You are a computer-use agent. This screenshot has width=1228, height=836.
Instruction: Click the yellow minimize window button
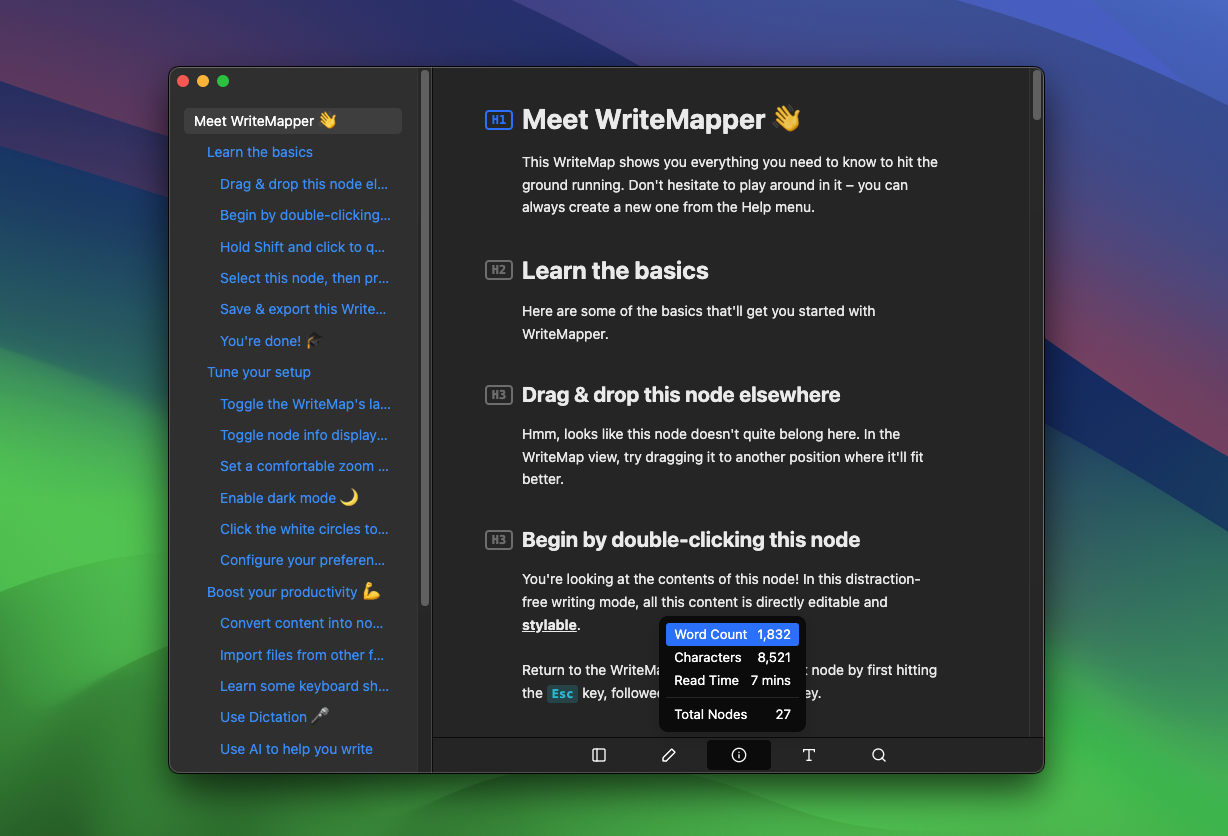(203, 81)
